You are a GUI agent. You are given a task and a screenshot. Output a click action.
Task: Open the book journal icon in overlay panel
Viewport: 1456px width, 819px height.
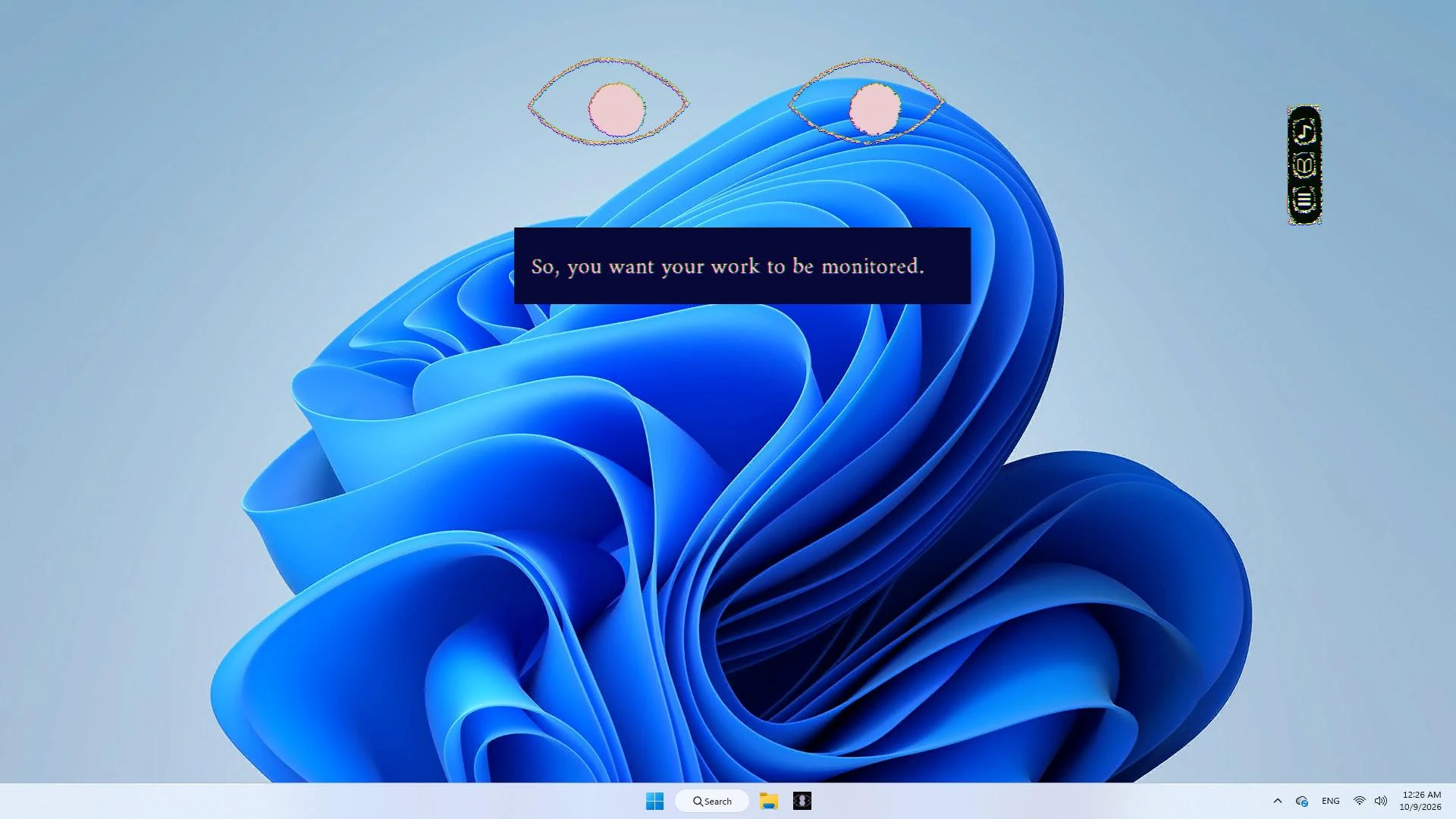pyautogui.click(x=1304, y=165)
